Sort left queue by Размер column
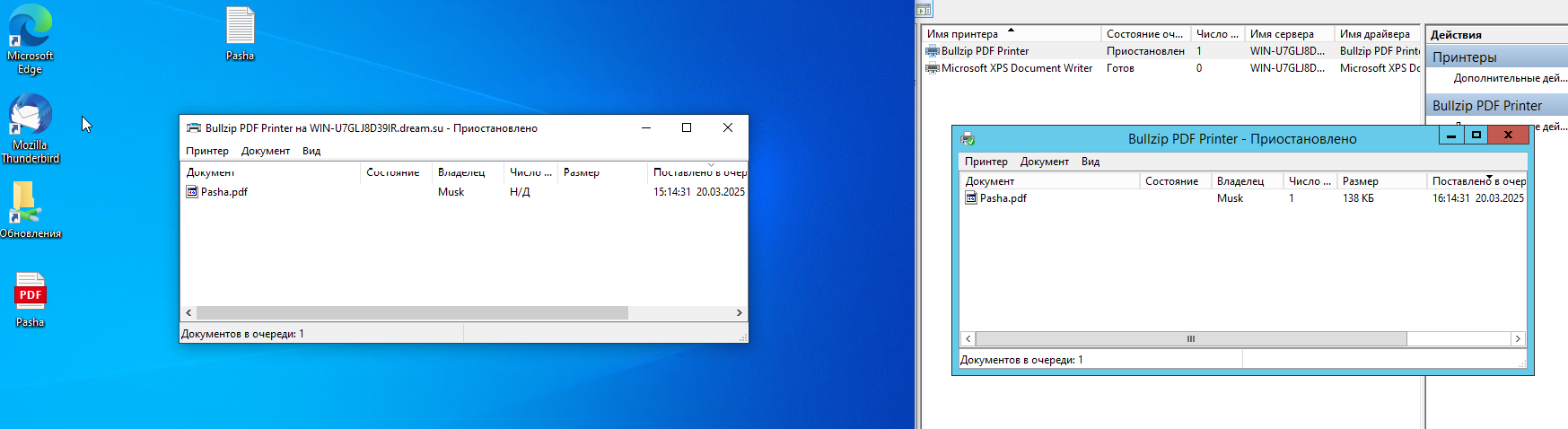This screenshot has width=1568, height=429. point(602,172)
